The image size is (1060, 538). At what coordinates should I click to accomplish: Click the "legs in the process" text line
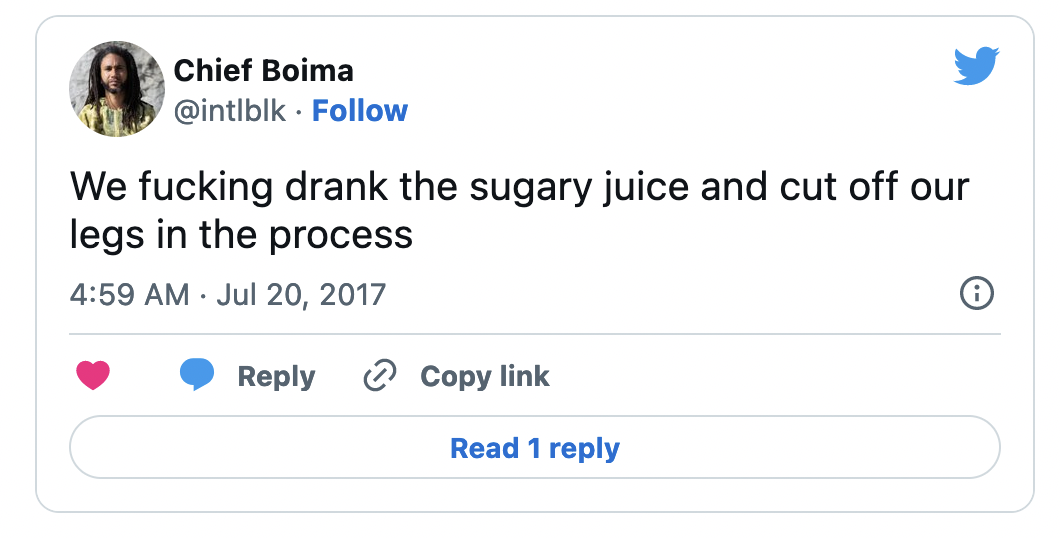(x=241, y=234)
